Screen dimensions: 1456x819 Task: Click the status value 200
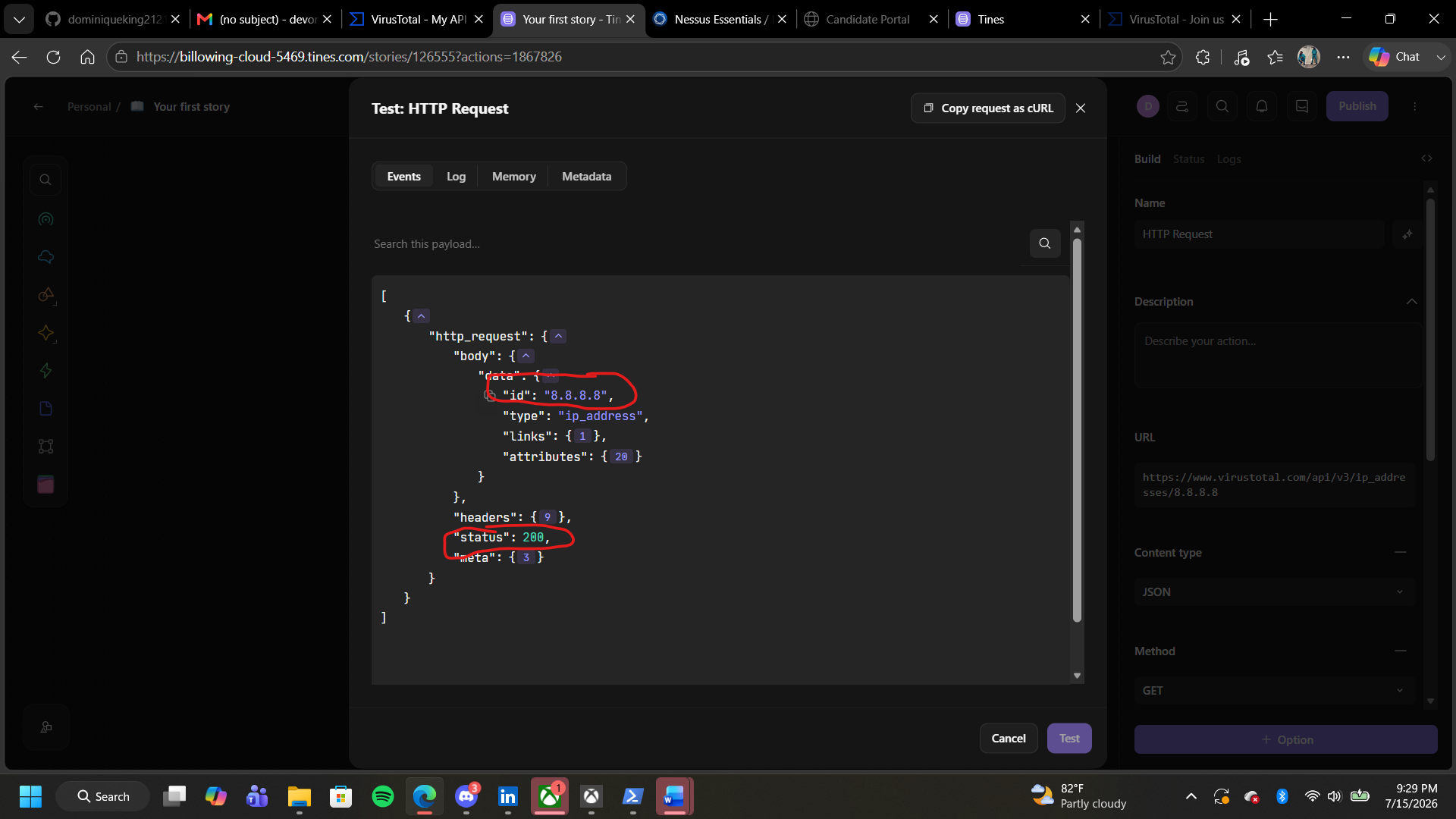pyautogui.click(x=533, y=537)
